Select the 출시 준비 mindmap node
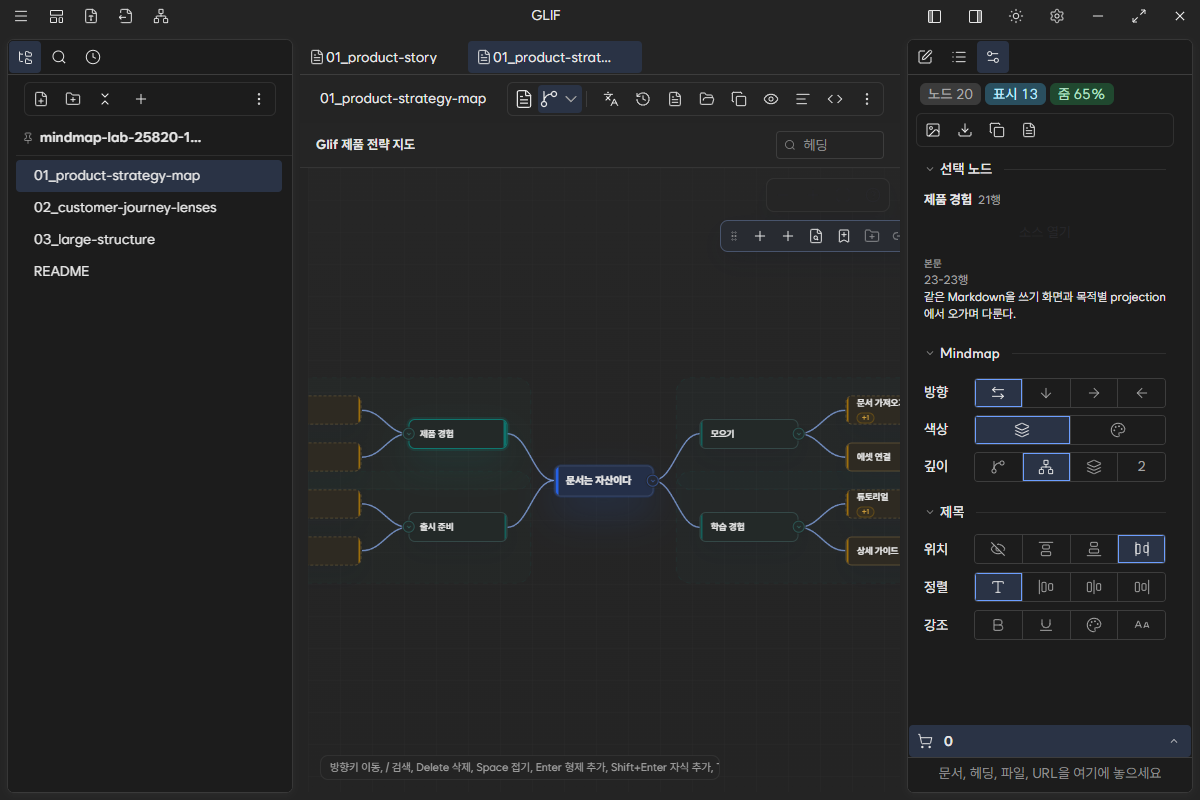This screenshot has height=800, width=1200. (x=456, y=526)
